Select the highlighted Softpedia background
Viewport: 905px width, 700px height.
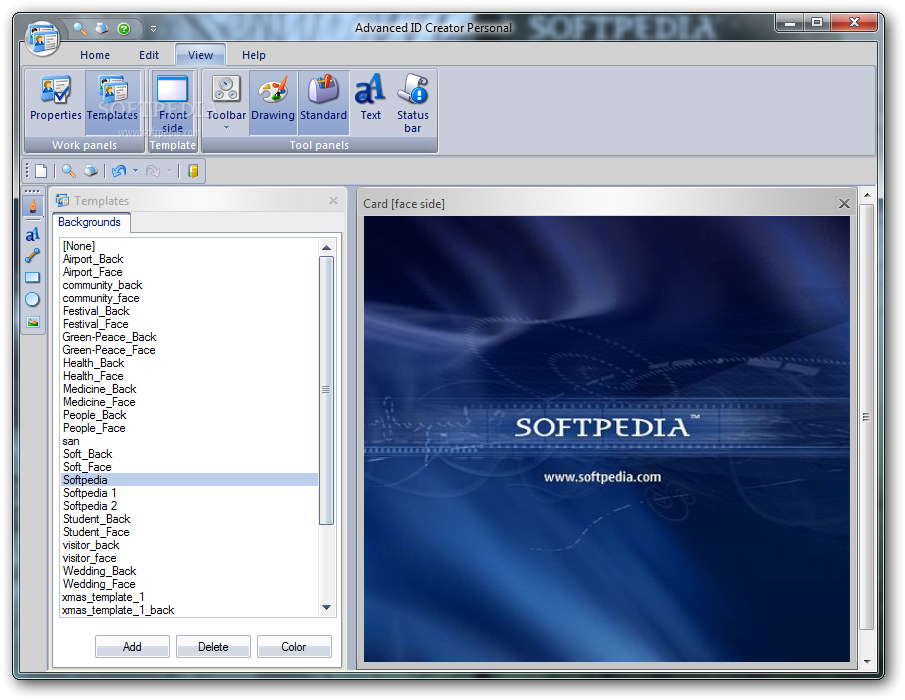(189, 480)
